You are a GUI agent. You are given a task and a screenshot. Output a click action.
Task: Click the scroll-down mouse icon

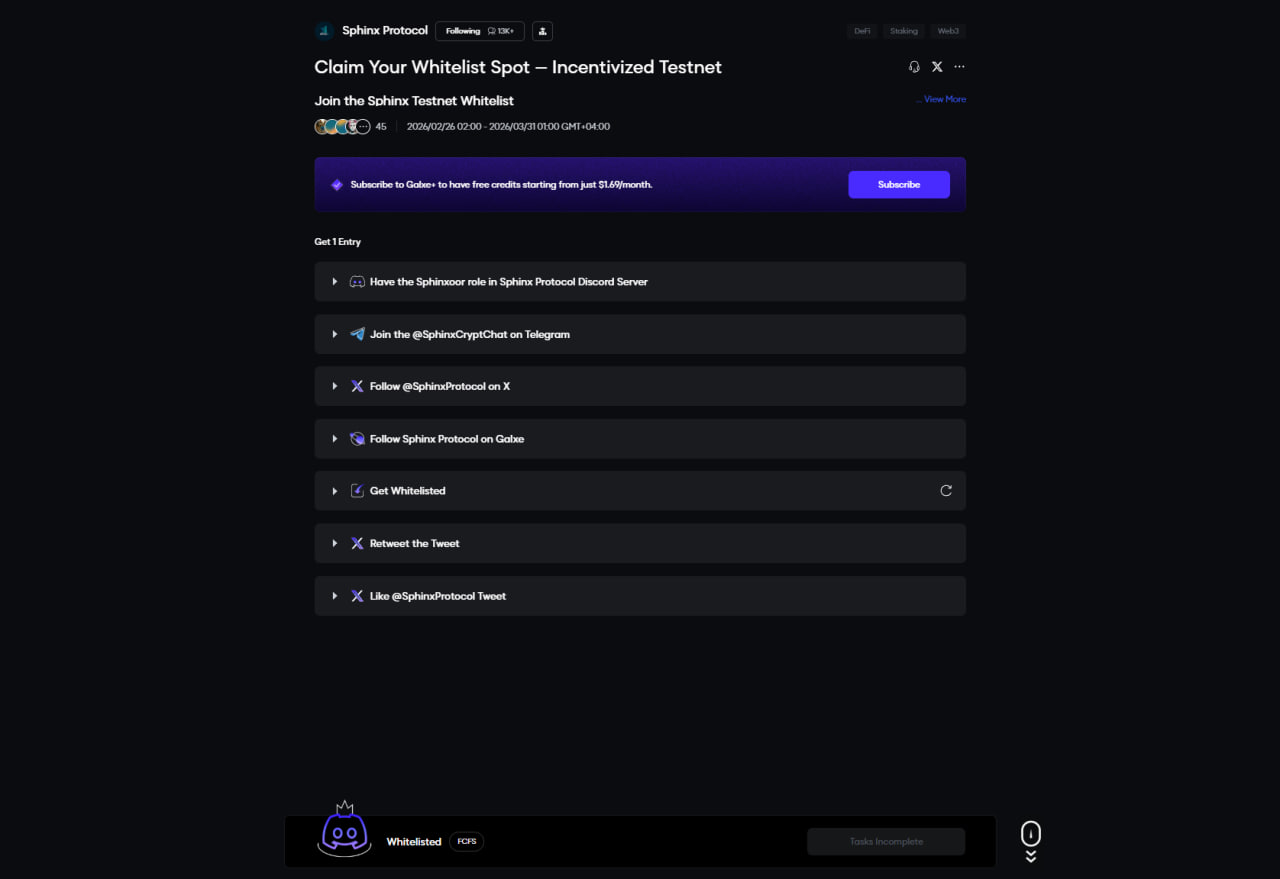1031,836
